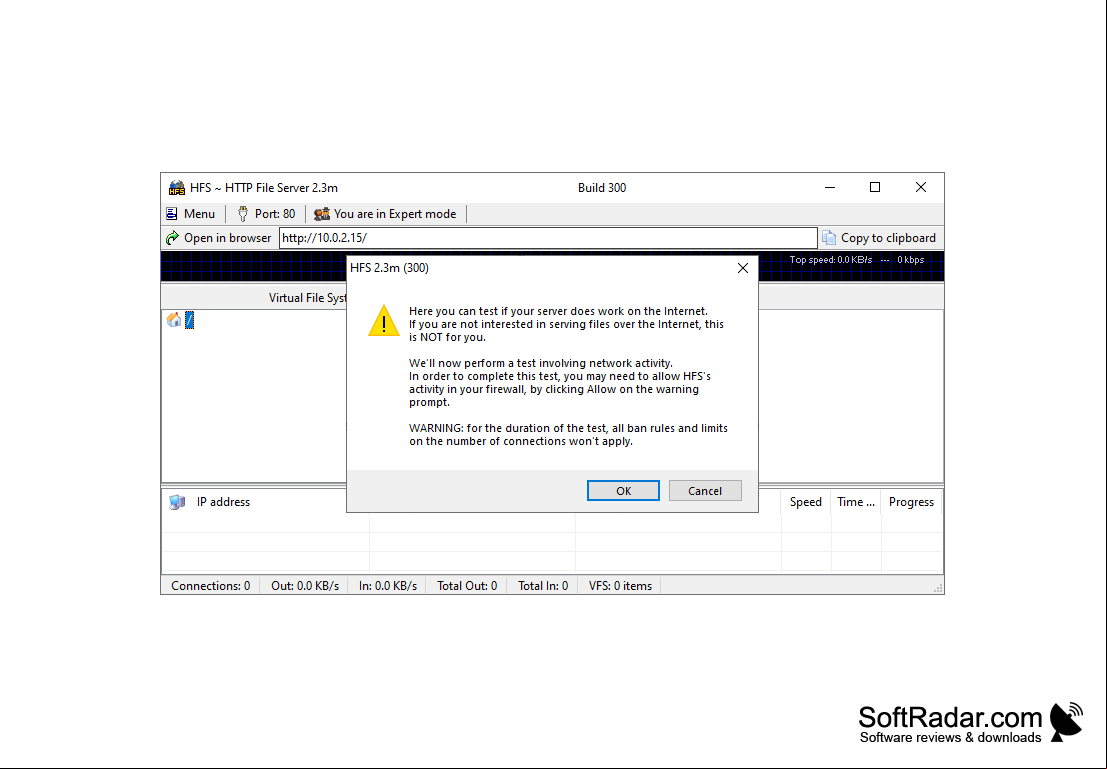Click the server URL address field
This screenshot has height=769, width=1107.
548,238
